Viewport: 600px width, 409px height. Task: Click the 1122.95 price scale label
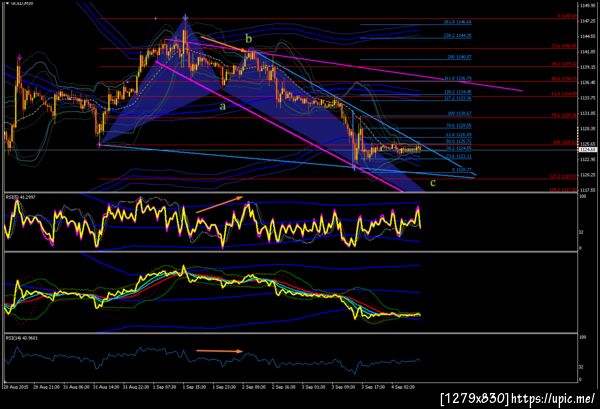click(587, 159)
